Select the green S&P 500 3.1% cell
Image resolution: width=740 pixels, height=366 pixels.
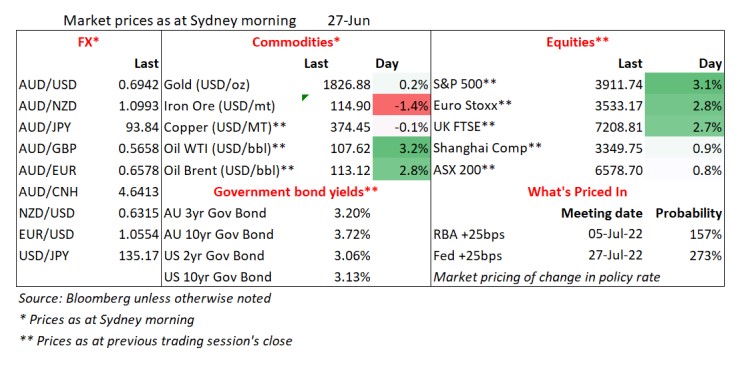pyautogui.click(x=684, y=85)
